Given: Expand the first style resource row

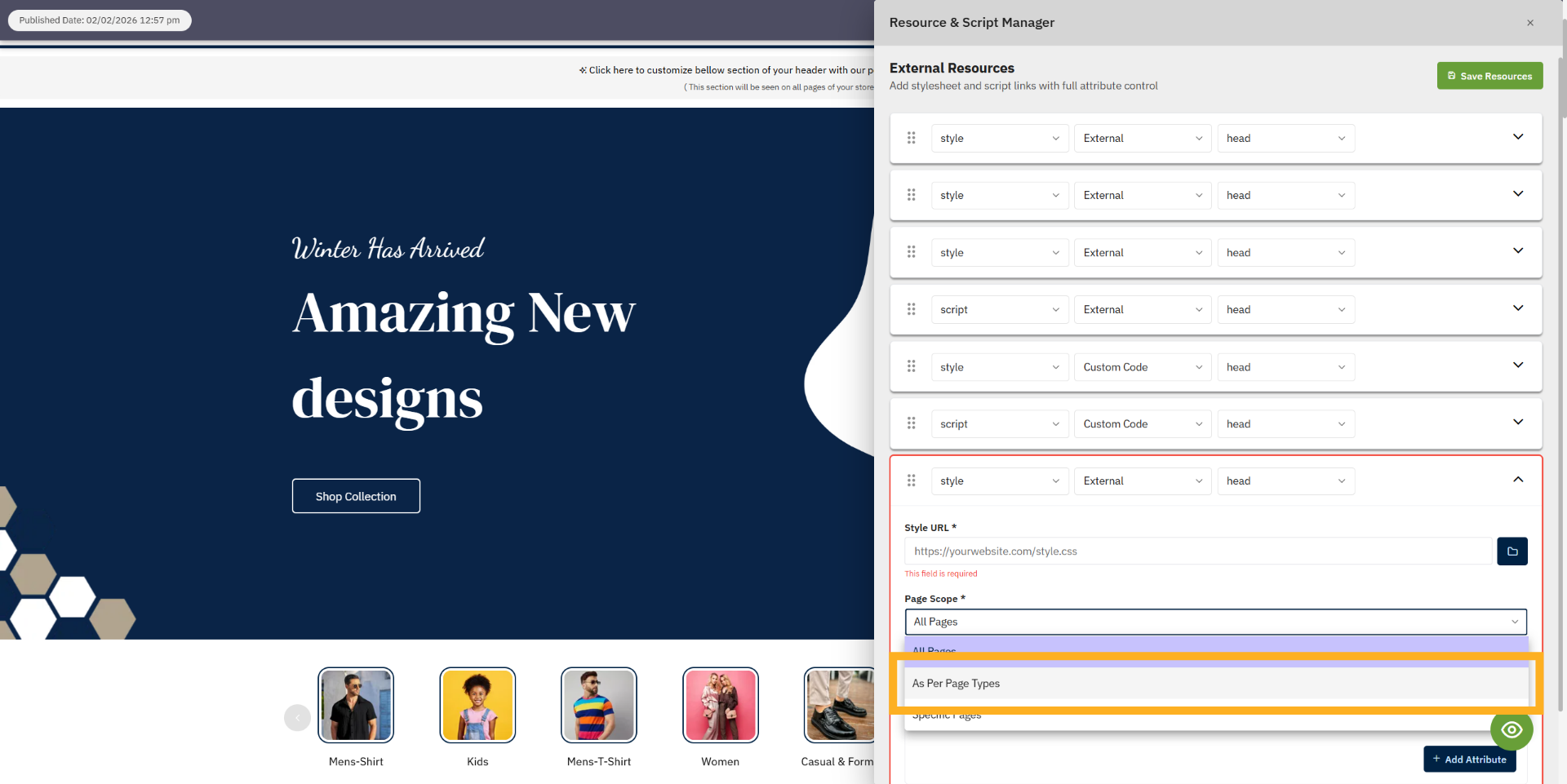Looking at the screenshot, I should [1518, 137].
